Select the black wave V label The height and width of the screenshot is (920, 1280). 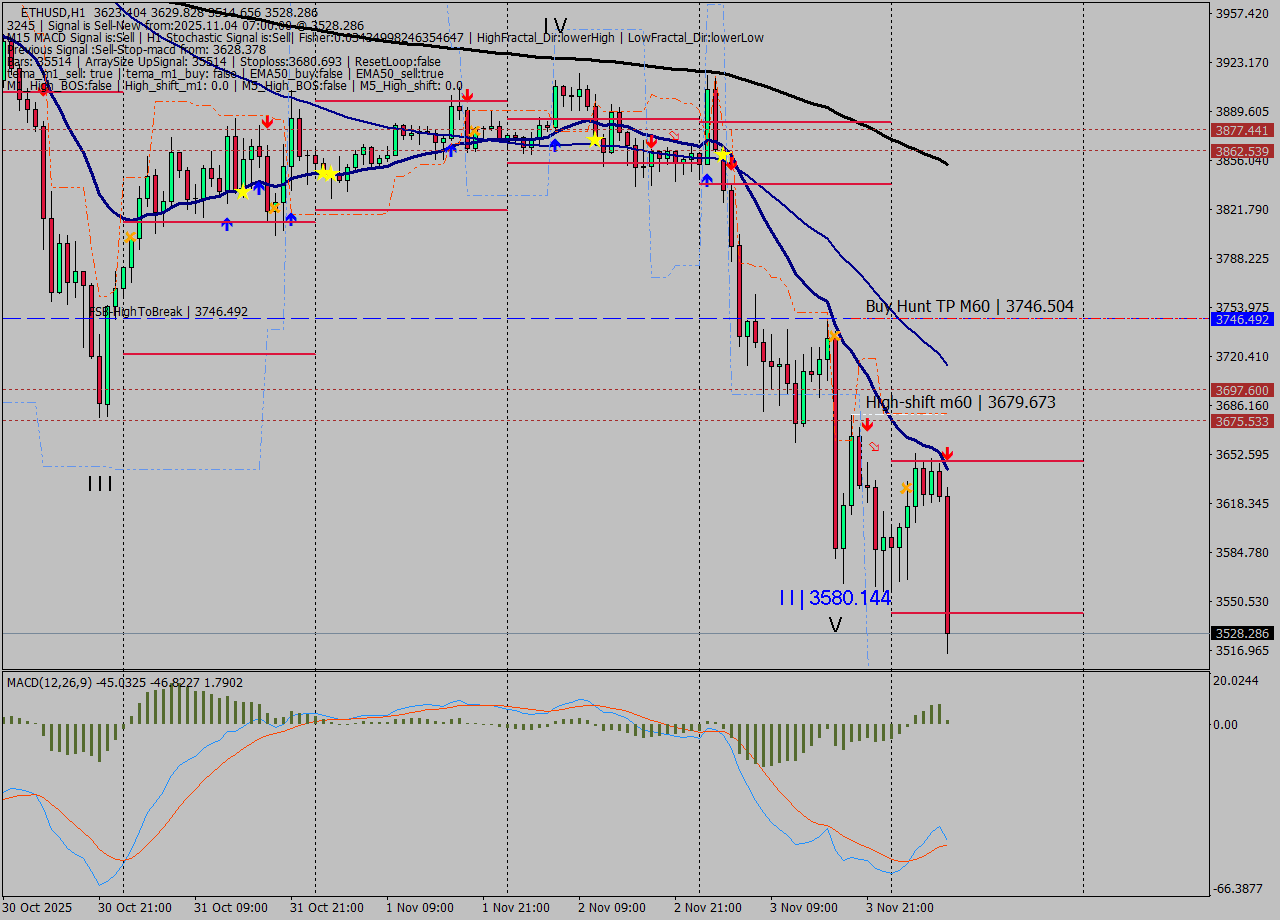835,625
